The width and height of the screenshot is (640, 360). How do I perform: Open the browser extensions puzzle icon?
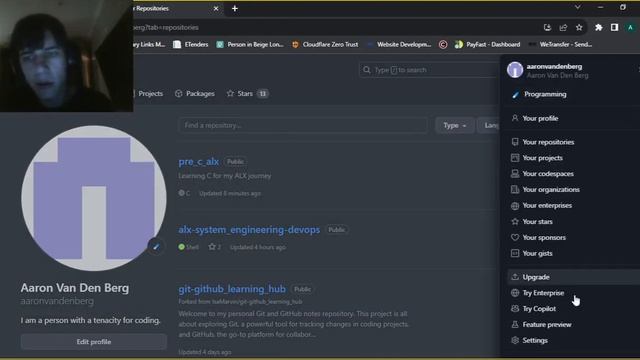click(598, 27)
